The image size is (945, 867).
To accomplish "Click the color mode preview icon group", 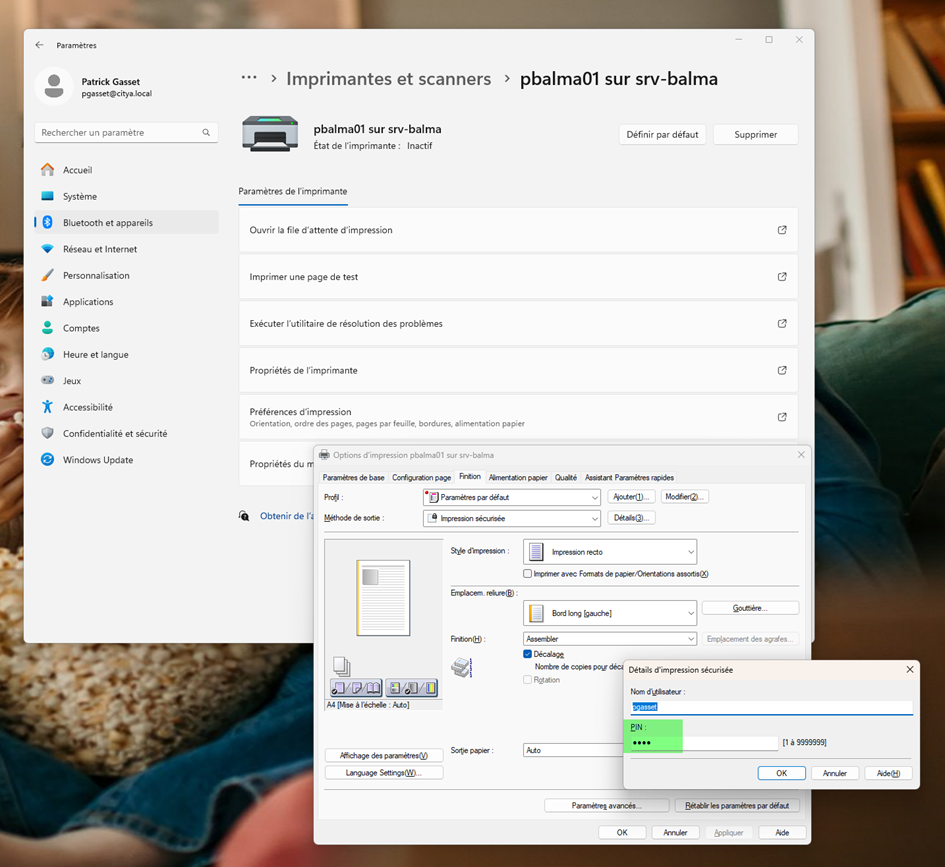I will point(412,688).
